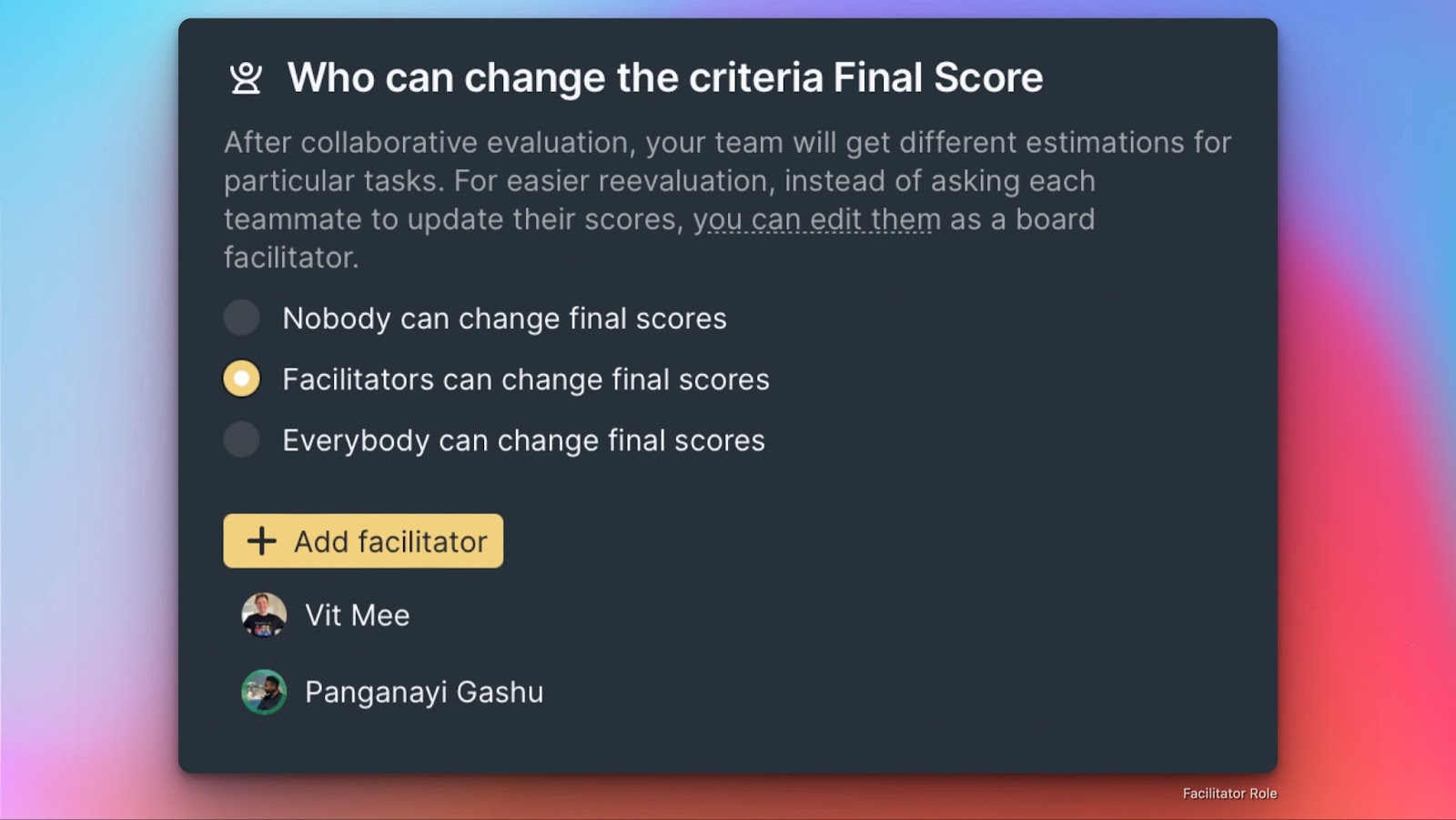Click the 'Facilitator Role' caption text

(1229, 794)
